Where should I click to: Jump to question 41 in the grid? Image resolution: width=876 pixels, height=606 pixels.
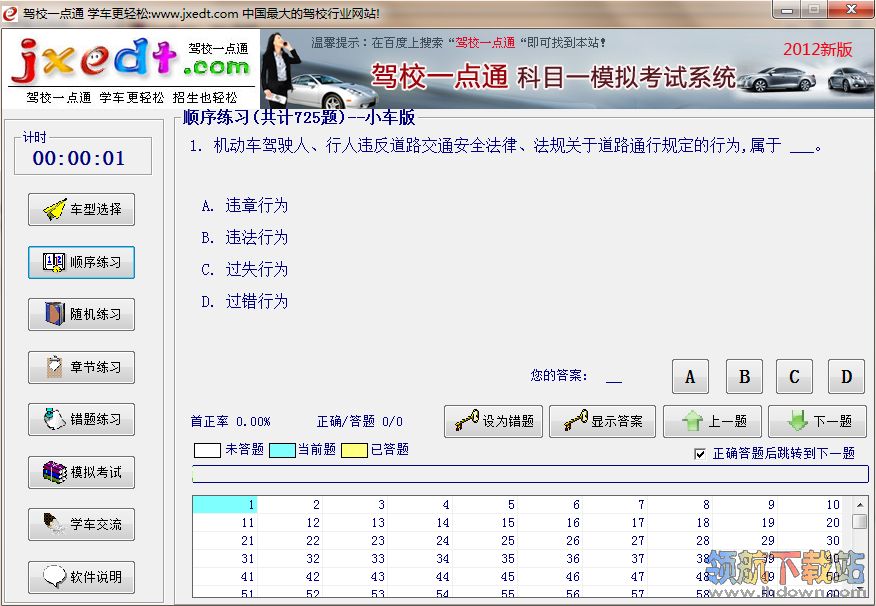[x=225, y=576]
